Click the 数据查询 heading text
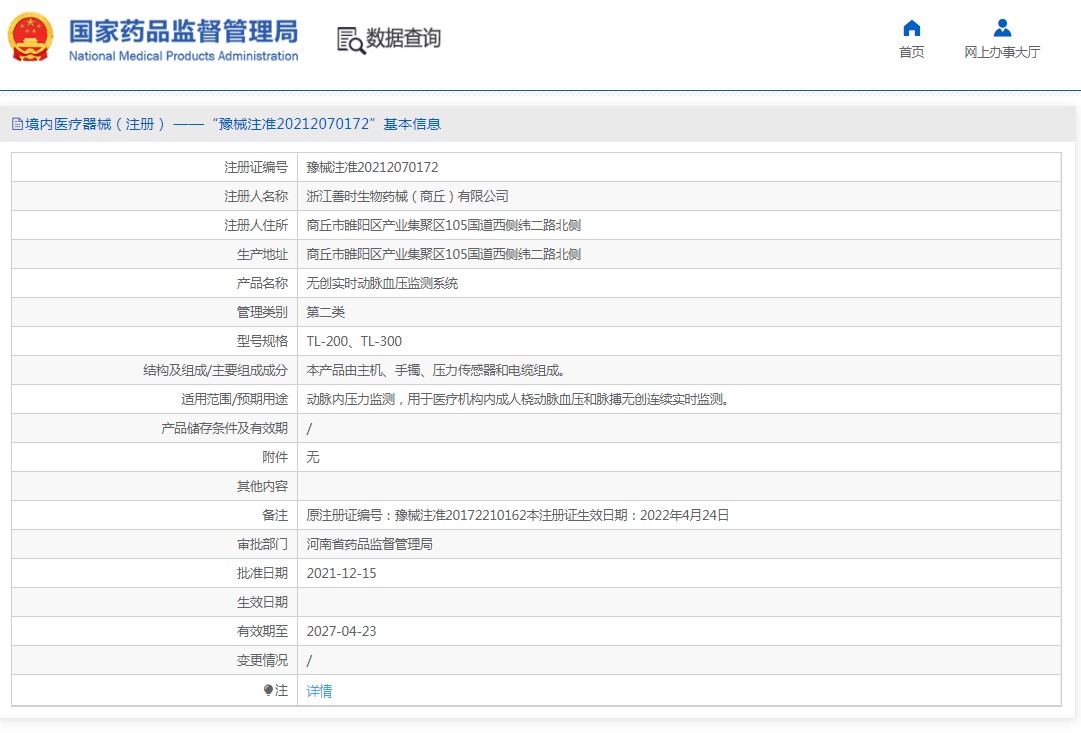The height and width of the screenshot is (733, 1081). click(x=403, y=39)
